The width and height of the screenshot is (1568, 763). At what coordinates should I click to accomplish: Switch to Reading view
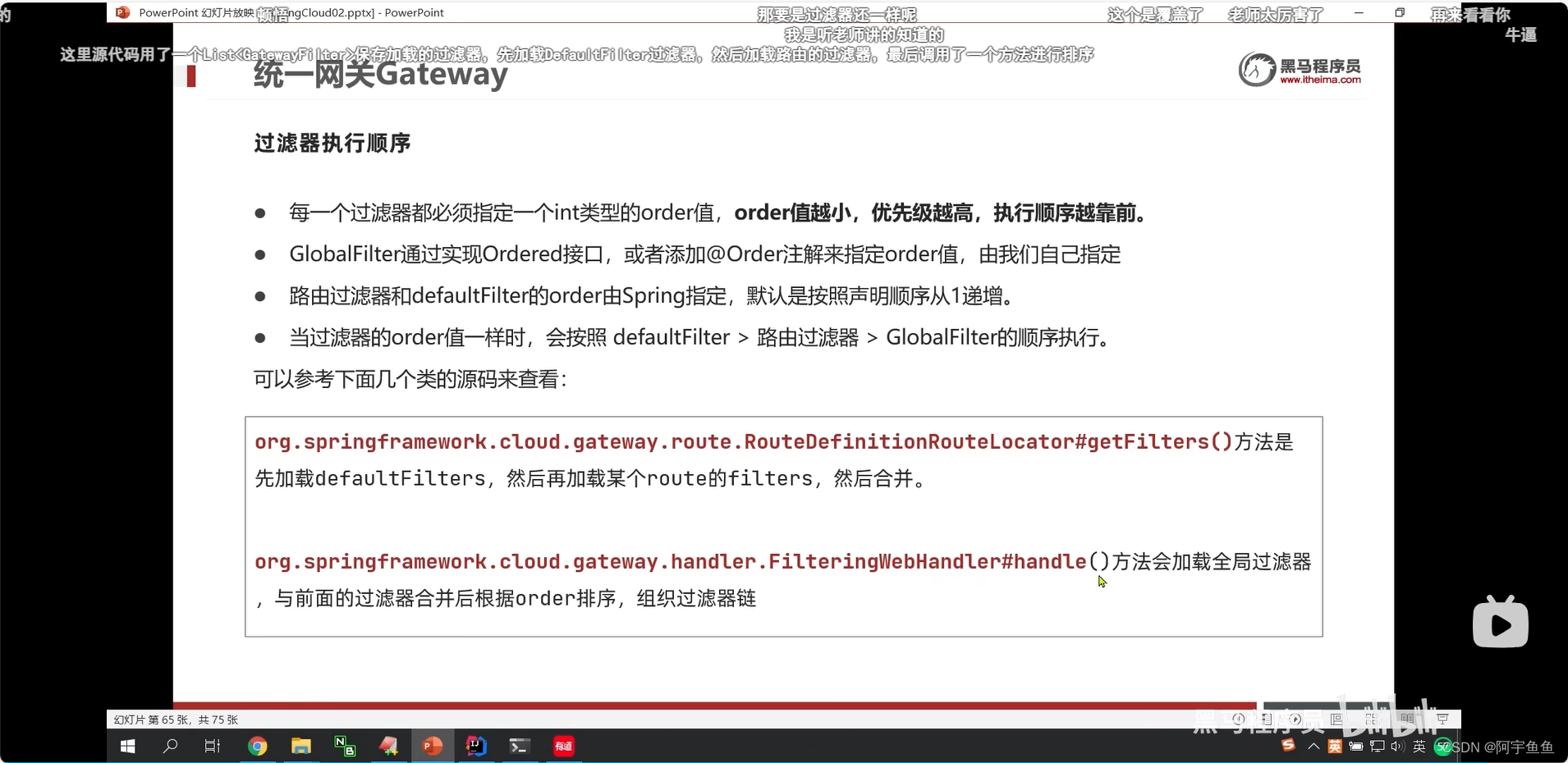[x=1407, y=719]
